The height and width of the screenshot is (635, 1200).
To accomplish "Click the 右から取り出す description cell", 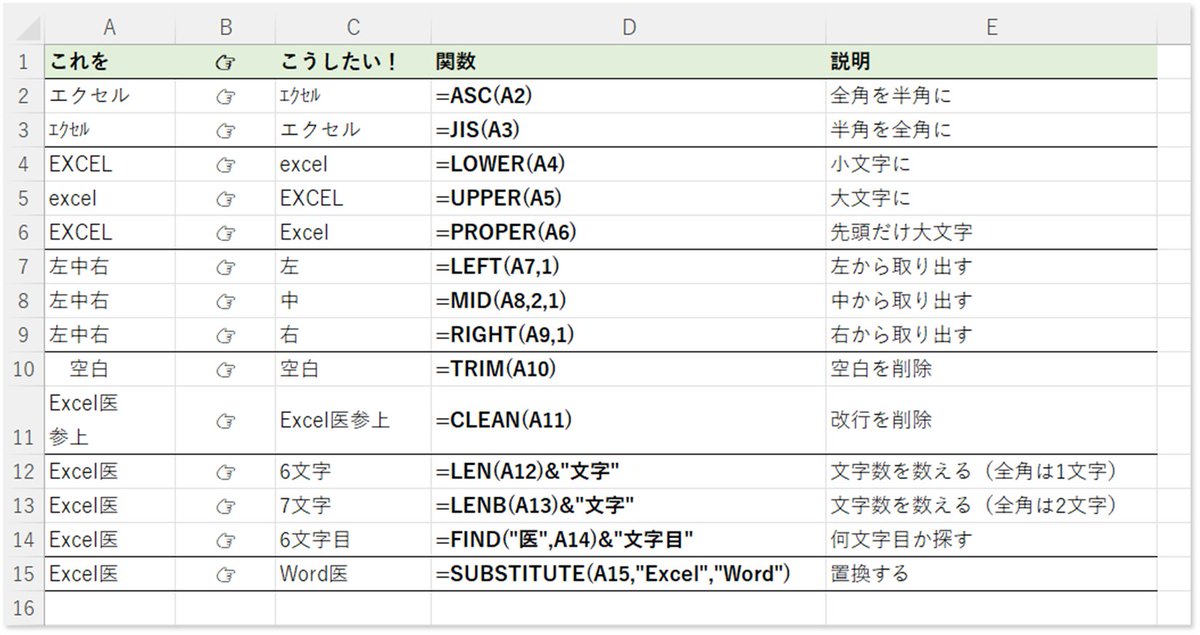I will 991,335.
